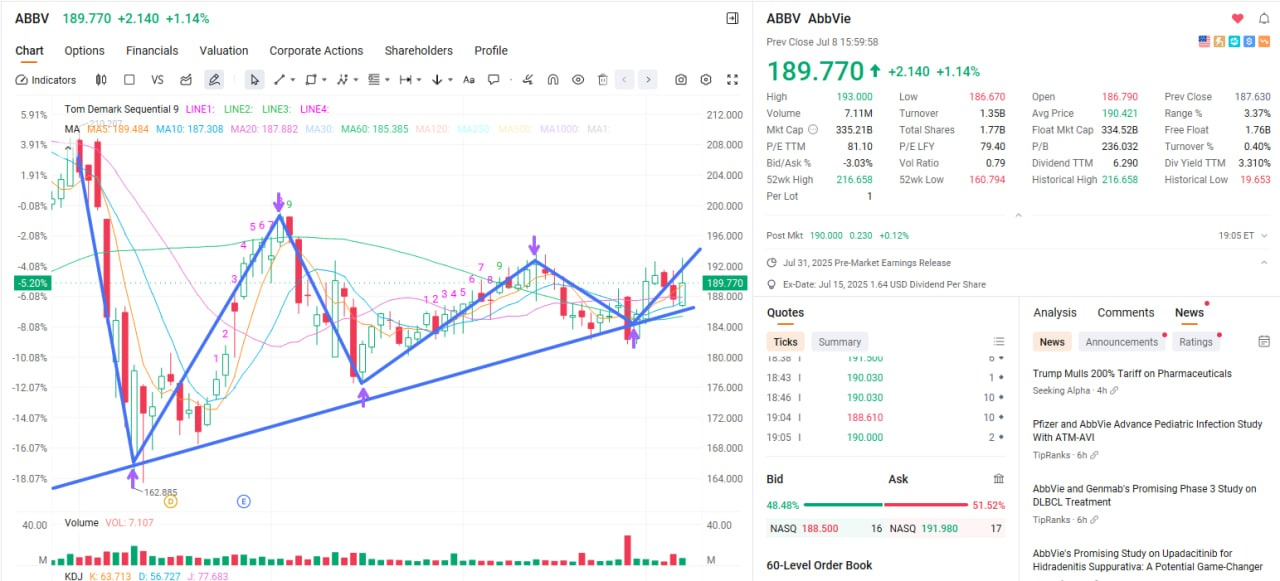Expand the wave pattern tool dropdown
This screenshot has width=1280, height=581.
pyautogui.click(x=356, y=80)
